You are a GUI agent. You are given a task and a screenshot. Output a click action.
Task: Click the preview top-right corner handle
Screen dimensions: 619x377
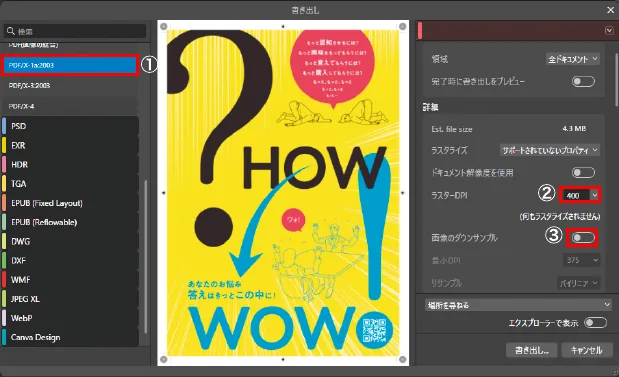click(x=403, y=26)
